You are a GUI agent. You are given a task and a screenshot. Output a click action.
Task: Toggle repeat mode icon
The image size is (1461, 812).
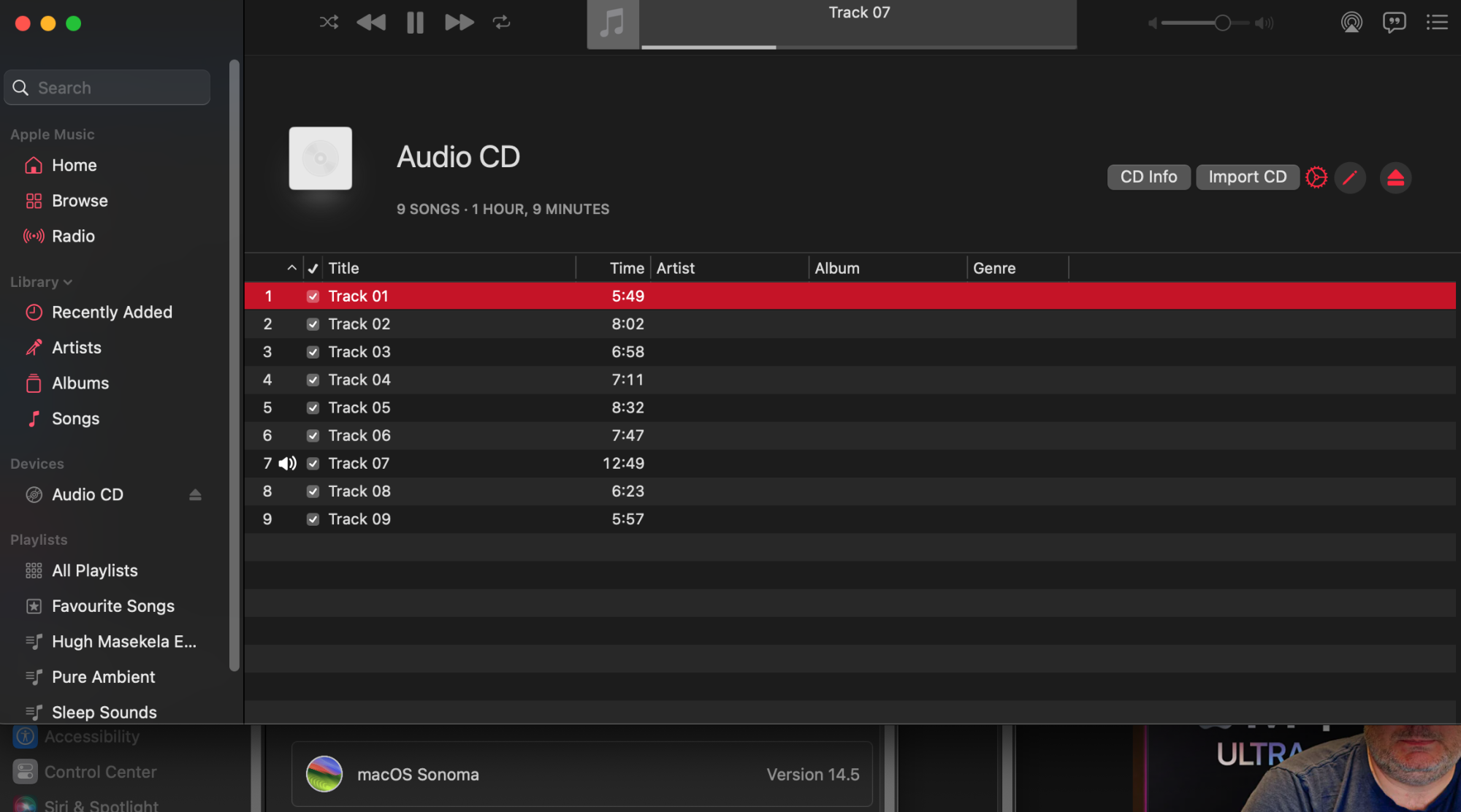[x=501, y=23]
